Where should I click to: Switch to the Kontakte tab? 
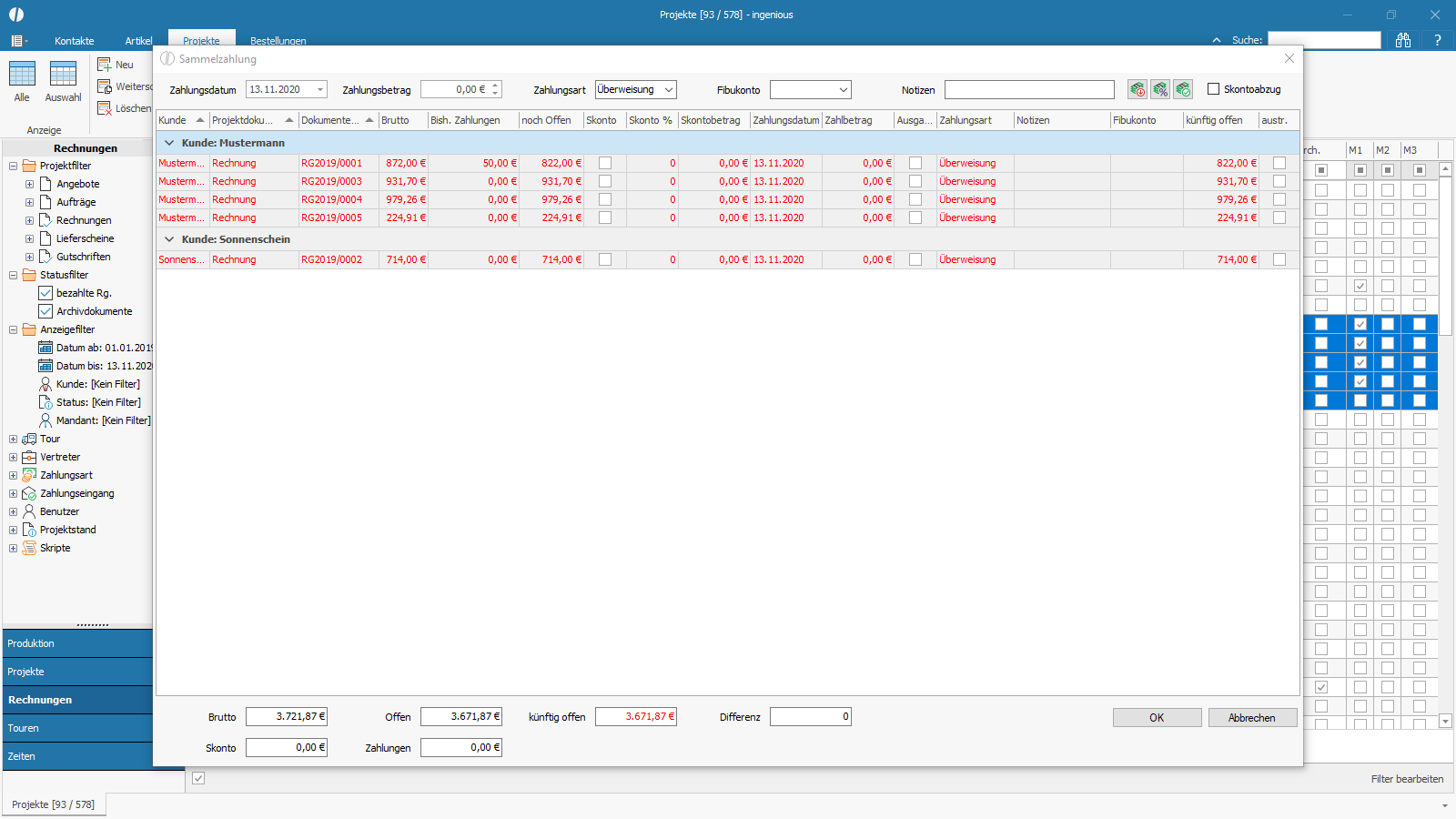click(x=75, y=41)
